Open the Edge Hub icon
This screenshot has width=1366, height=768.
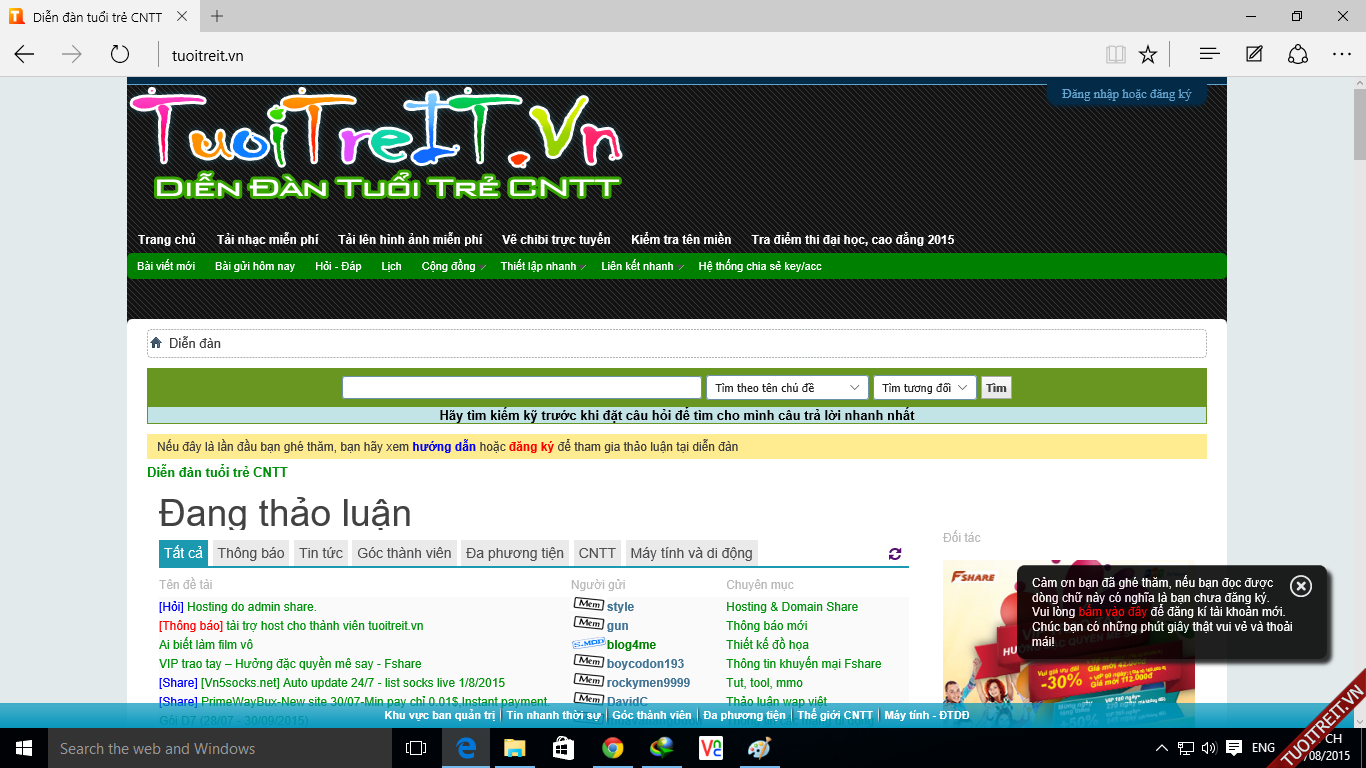tap(1209, 55)
